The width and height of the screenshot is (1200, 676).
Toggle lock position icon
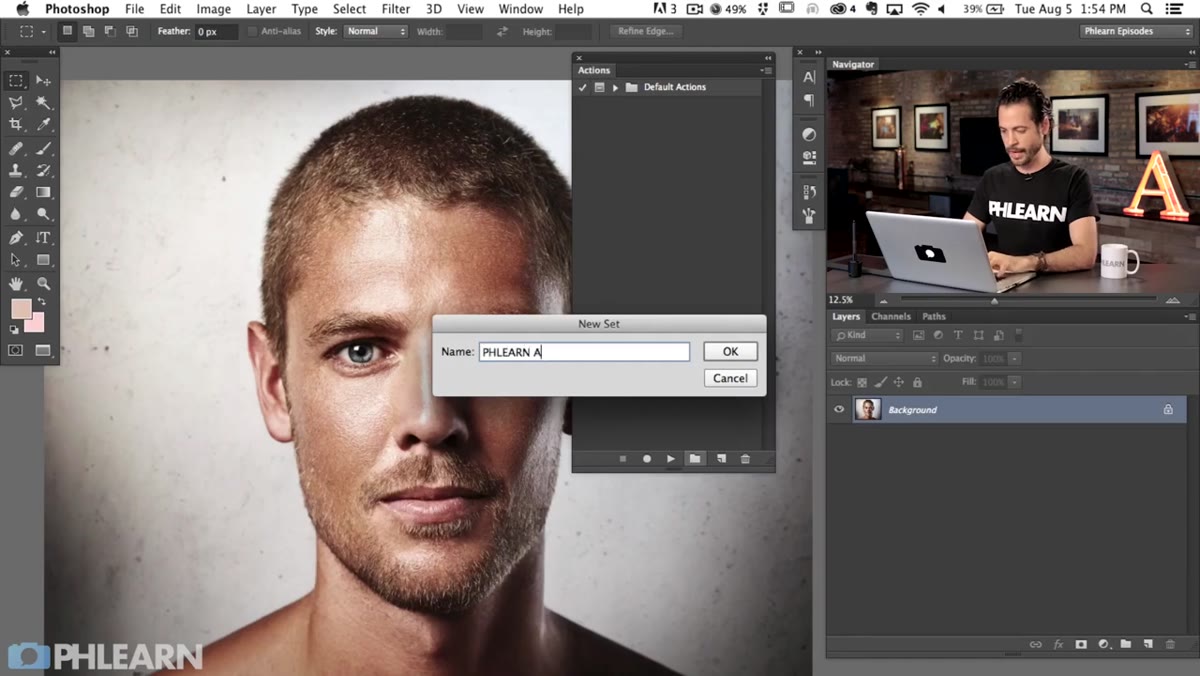(x=898, y=382)
